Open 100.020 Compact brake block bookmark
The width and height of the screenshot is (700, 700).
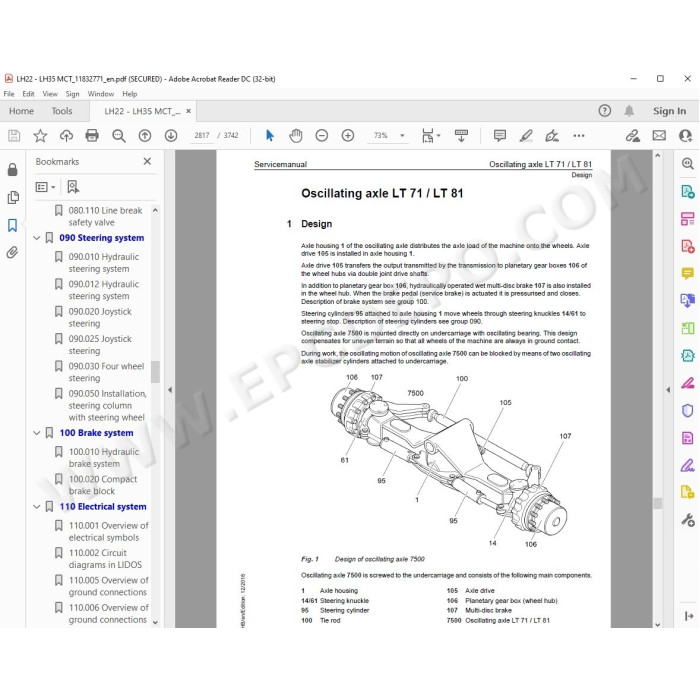[x=103, y=485]
